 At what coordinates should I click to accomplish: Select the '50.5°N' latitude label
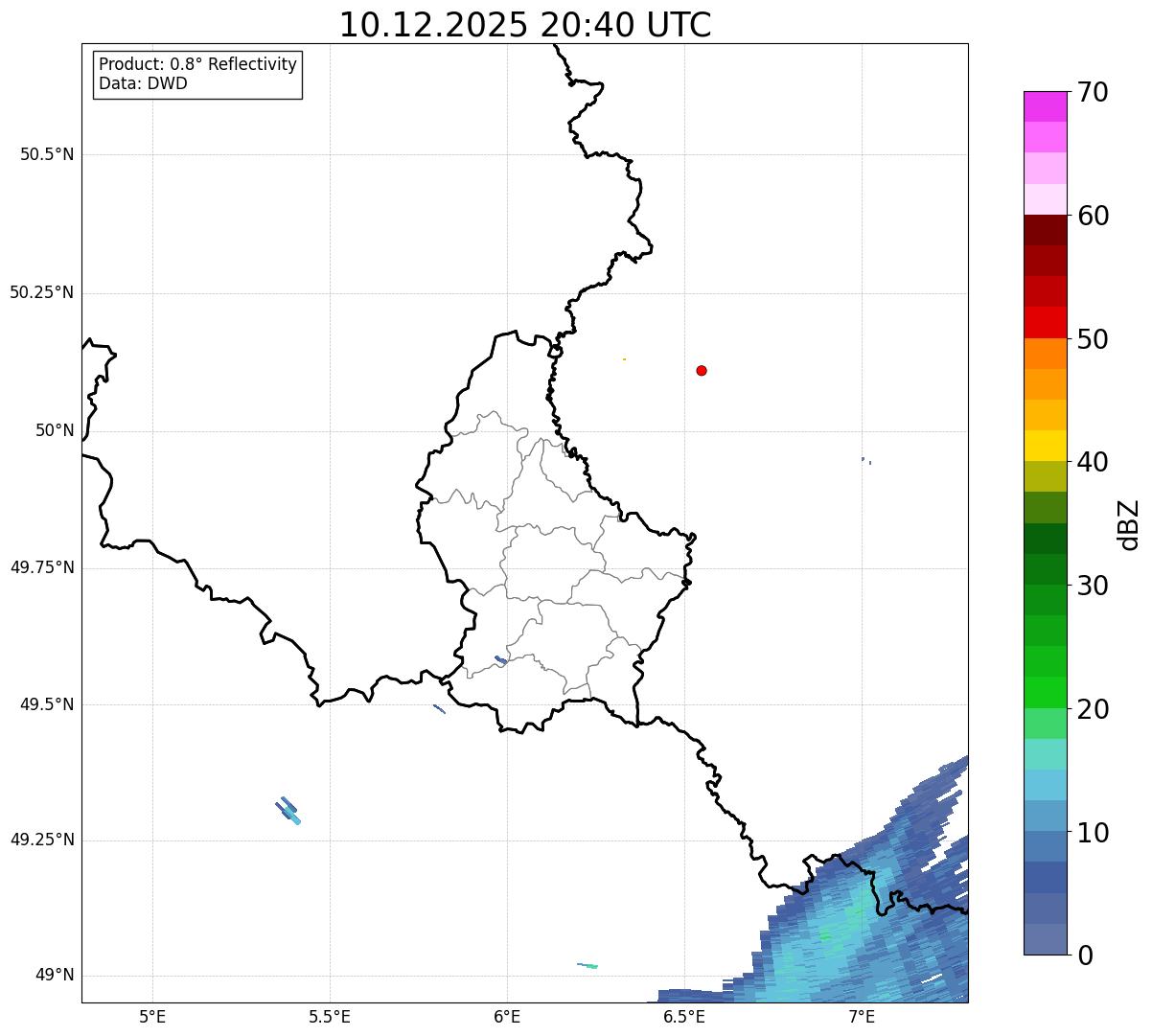(47, 154)
